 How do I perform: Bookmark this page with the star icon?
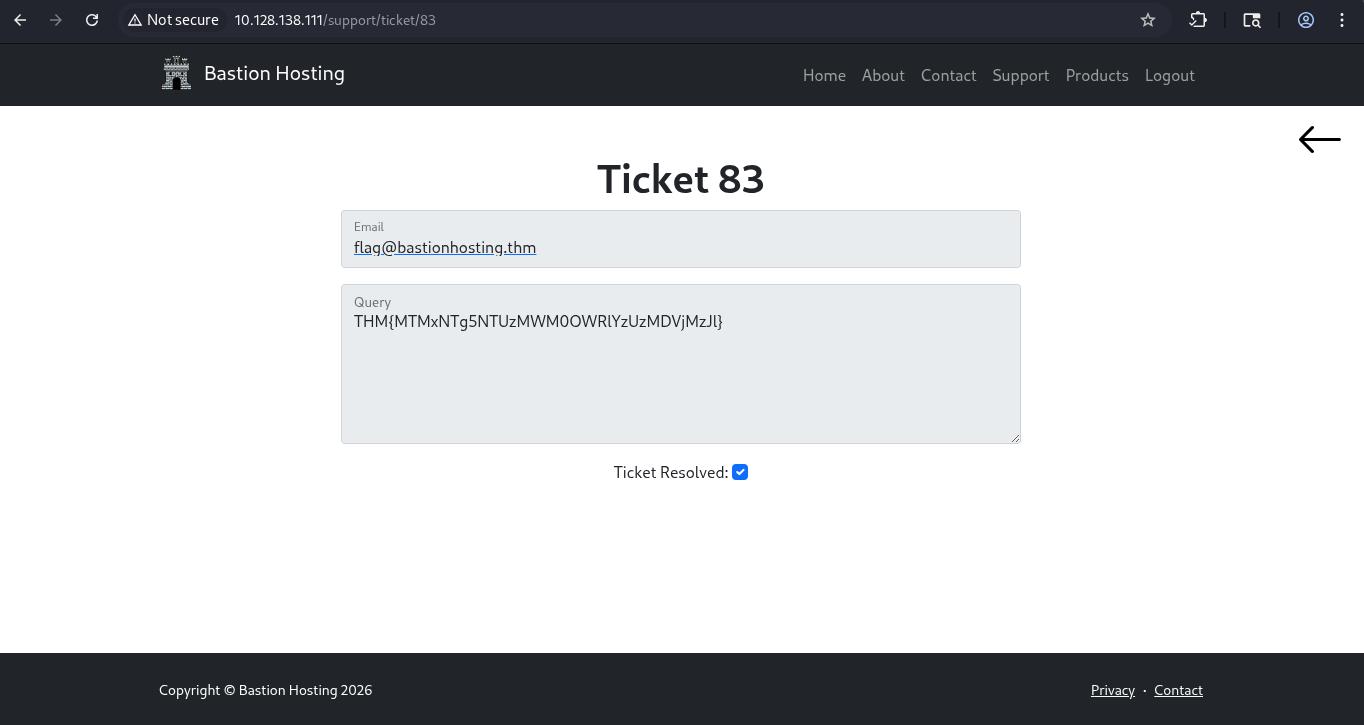pos(1148,20)
